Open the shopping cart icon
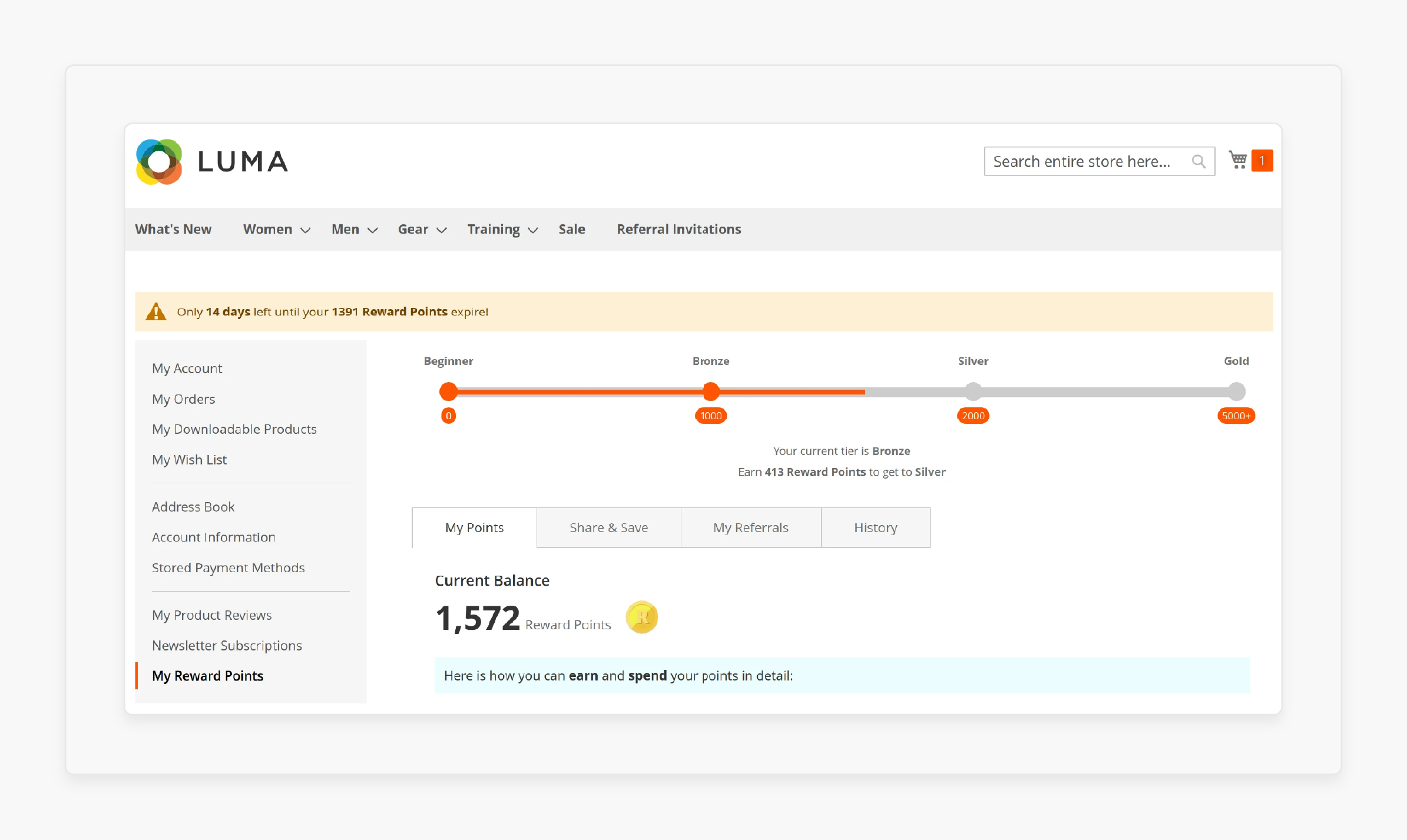This screenshot has width=1407, height=840. click(1238, 160)
